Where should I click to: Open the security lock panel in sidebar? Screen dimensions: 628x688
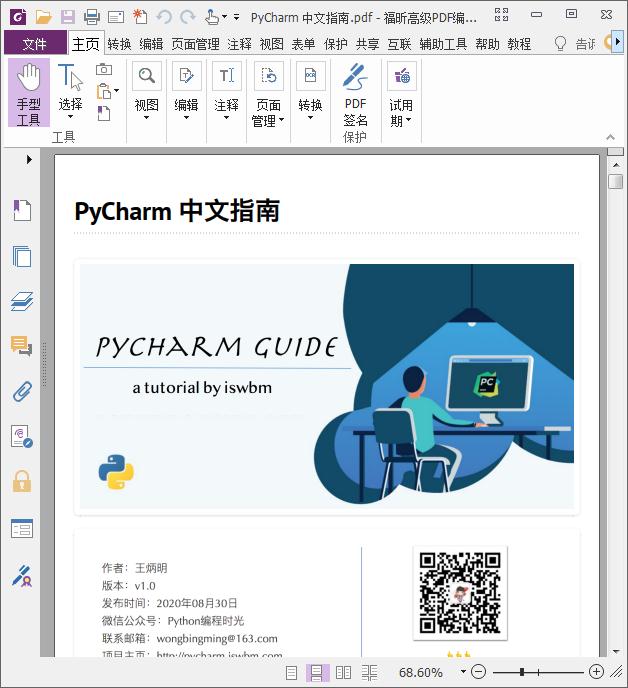coord(22,481)
